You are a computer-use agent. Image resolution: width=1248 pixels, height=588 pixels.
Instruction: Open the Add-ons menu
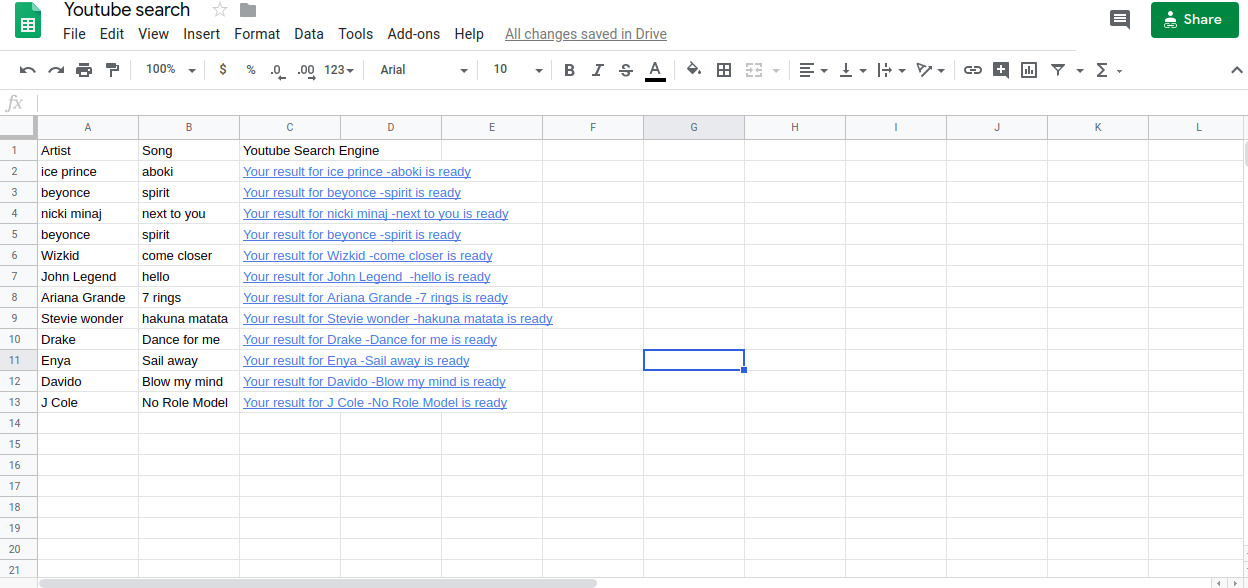click(x=413, y=33)
